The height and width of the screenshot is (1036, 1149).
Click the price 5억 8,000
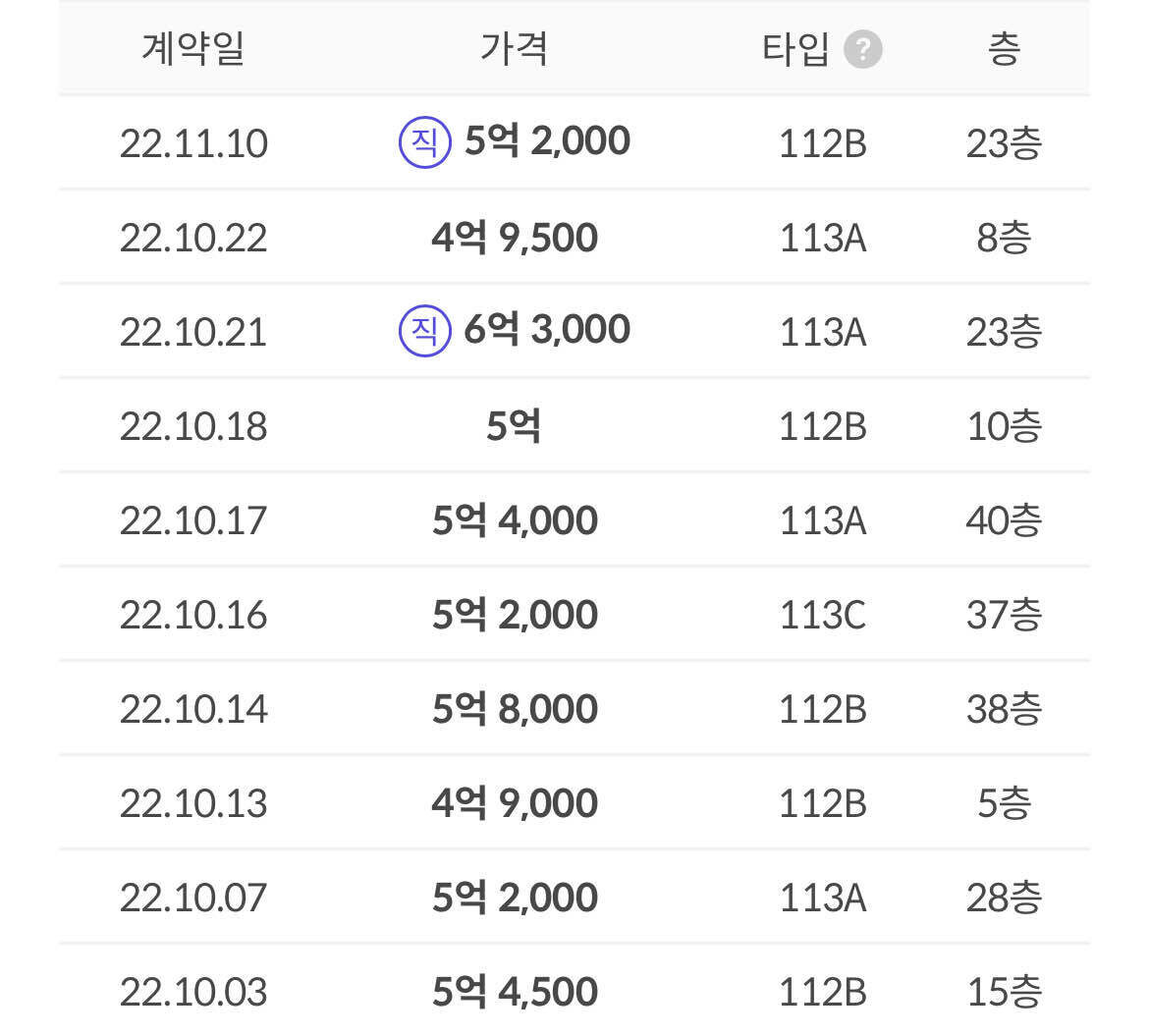coord(512,707)
